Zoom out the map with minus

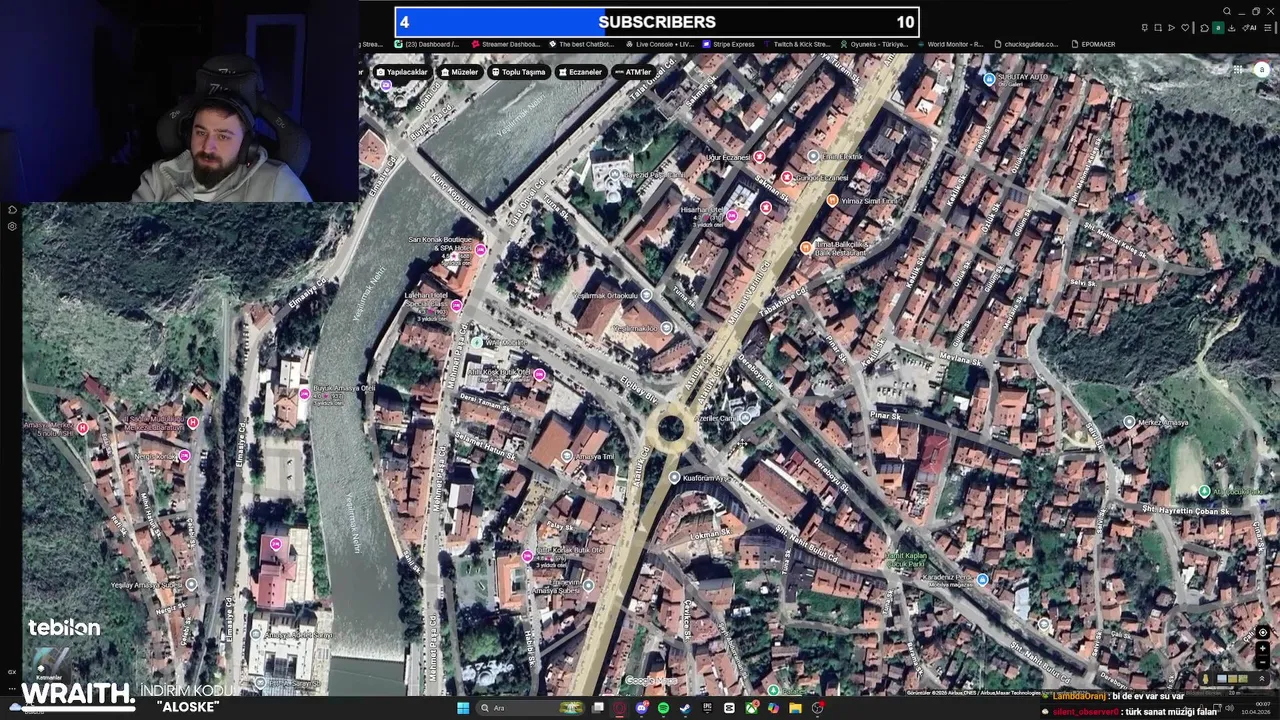point(1263,662)
